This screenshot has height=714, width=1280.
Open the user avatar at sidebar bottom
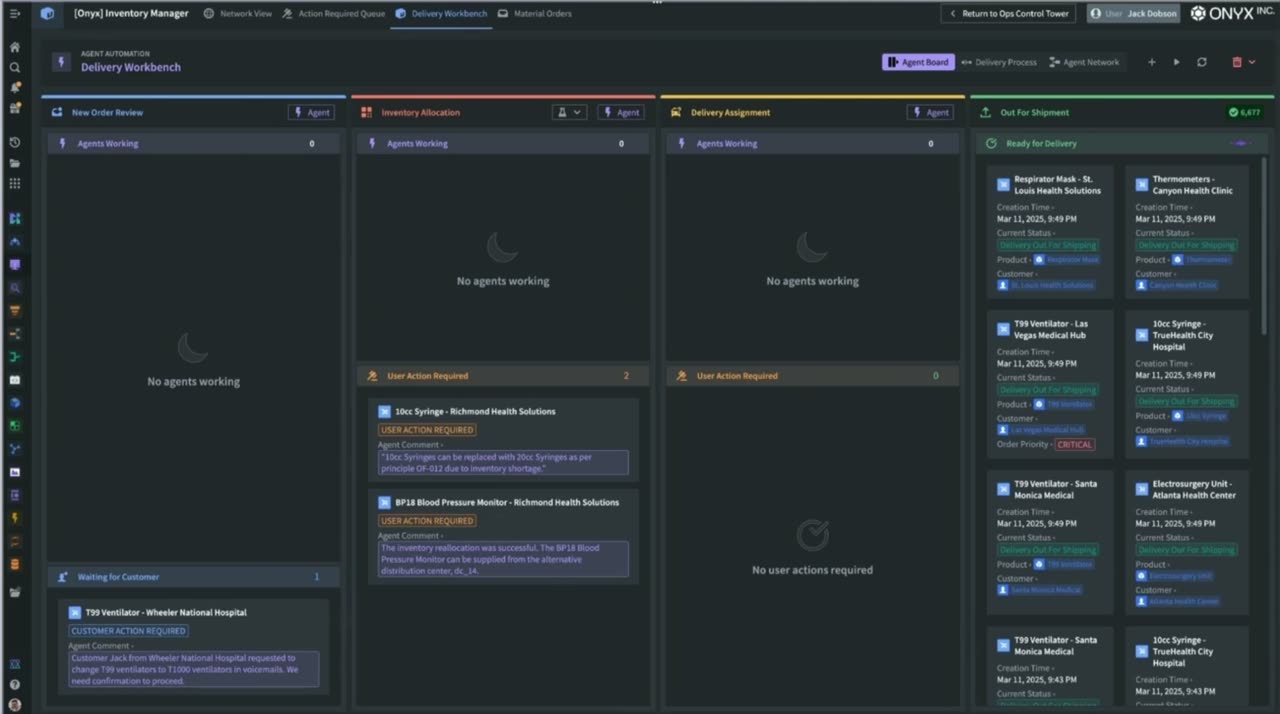point(14,704)
